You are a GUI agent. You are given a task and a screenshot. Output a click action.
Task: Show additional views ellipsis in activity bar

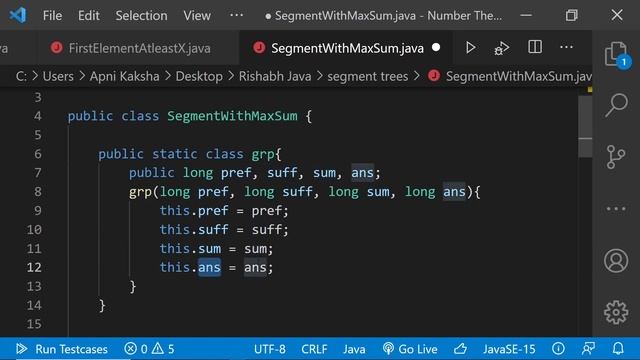pos(616,209)
